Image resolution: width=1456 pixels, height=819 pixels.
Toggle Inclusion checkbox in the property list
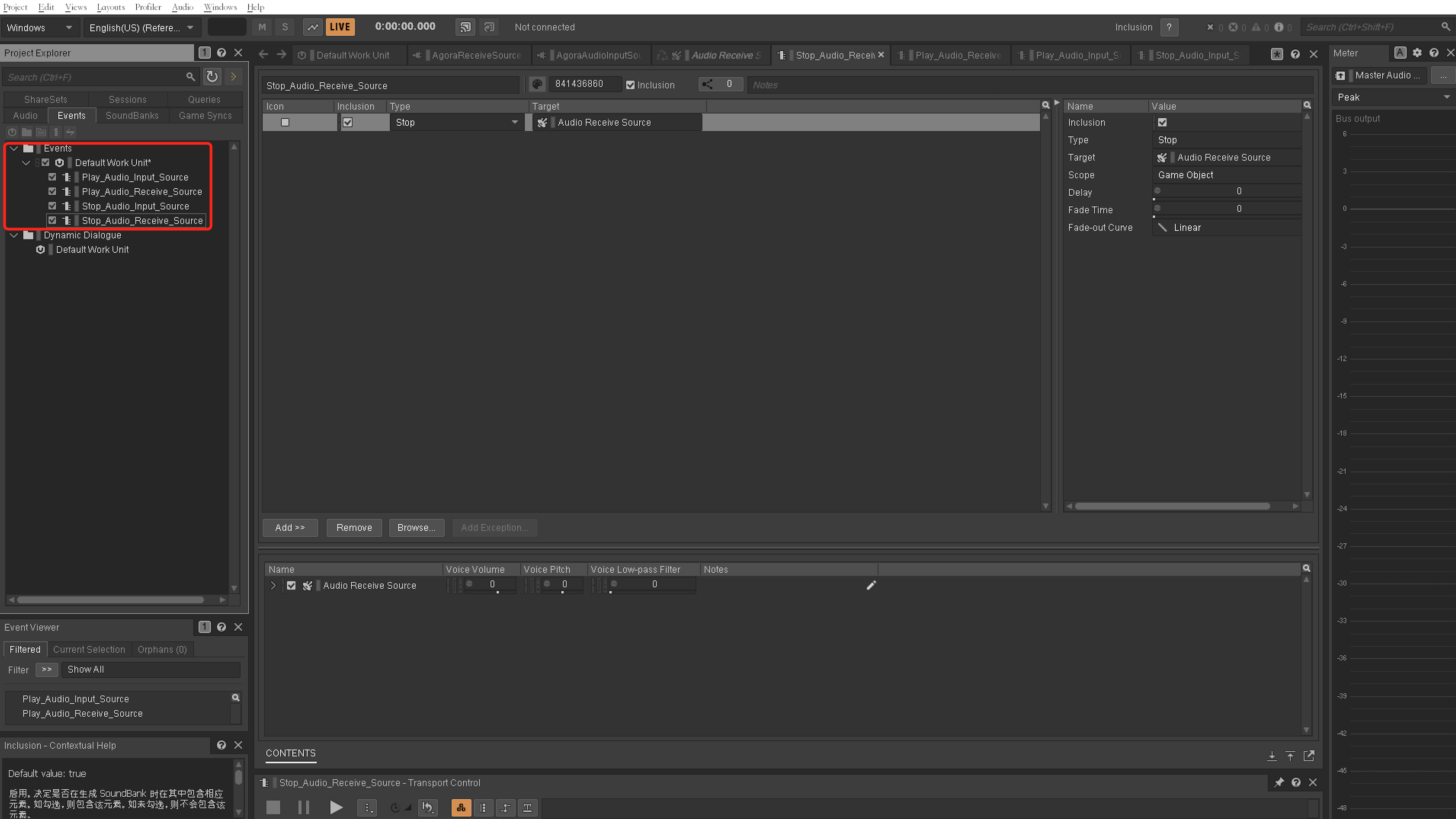pyautogui.click(x=1162, y=122)
